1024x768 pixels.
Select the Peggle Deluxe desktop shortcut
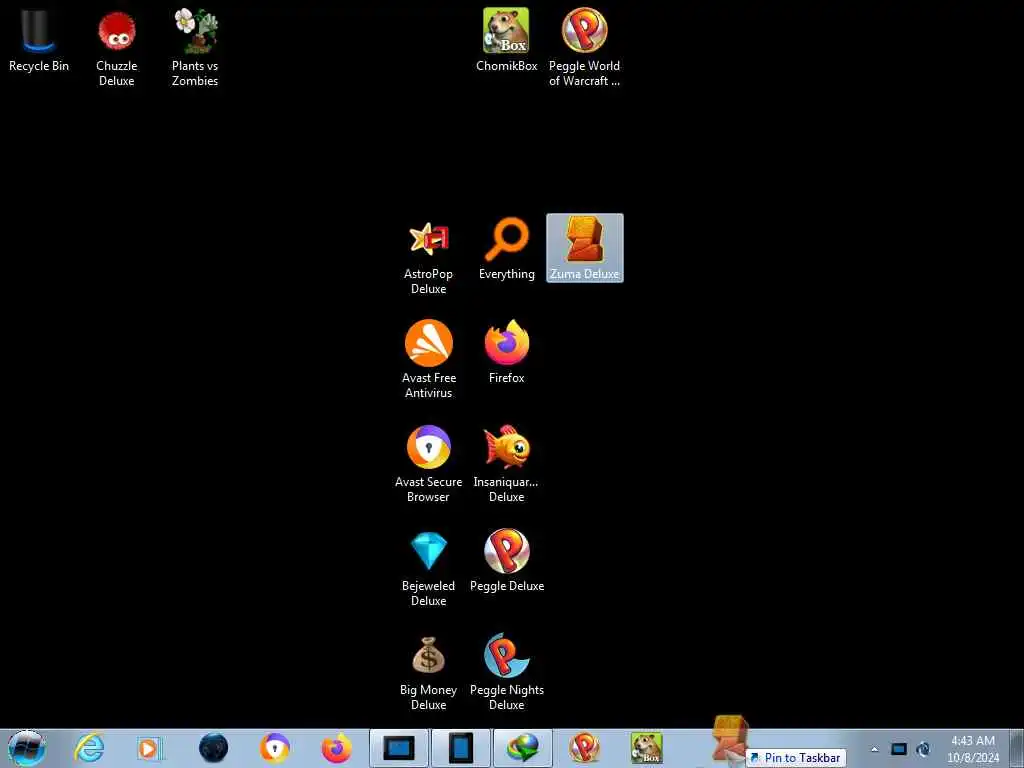(507, 560)
